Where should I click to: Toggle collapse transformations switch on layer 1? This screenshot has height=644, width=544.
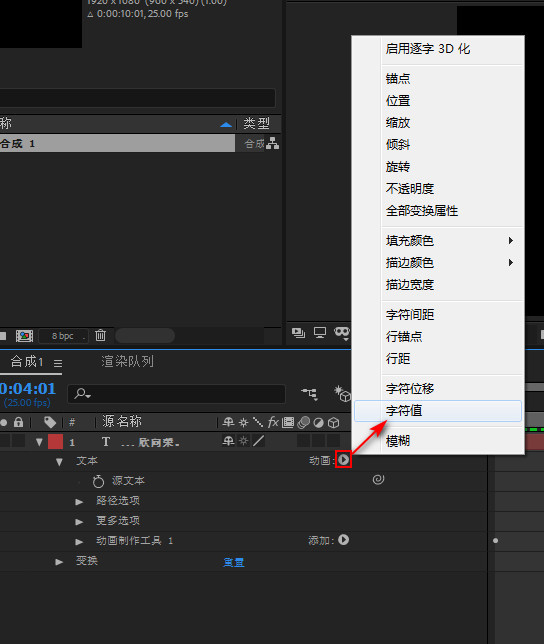pyautogui.click(x=243, y=442)
